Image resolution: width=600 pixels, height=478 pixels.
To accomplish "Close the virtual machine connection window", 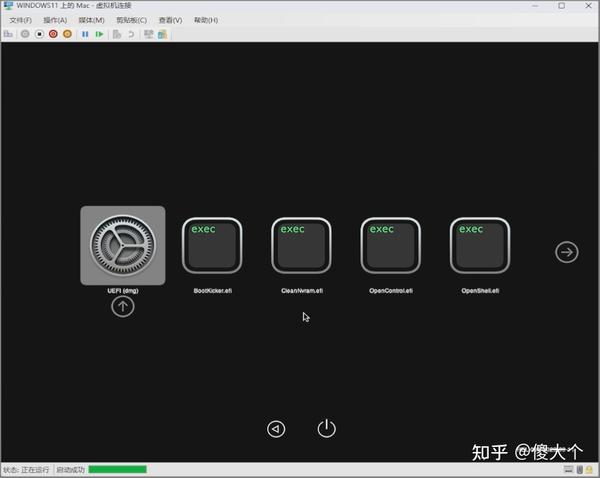I will (x=589, y=6).
